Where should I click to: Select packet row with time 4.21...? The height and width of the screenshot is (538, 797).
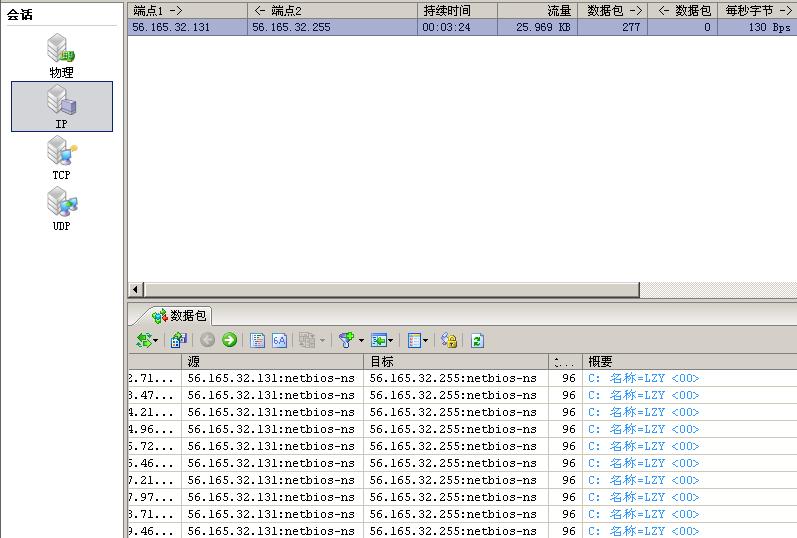pos(463,412)
